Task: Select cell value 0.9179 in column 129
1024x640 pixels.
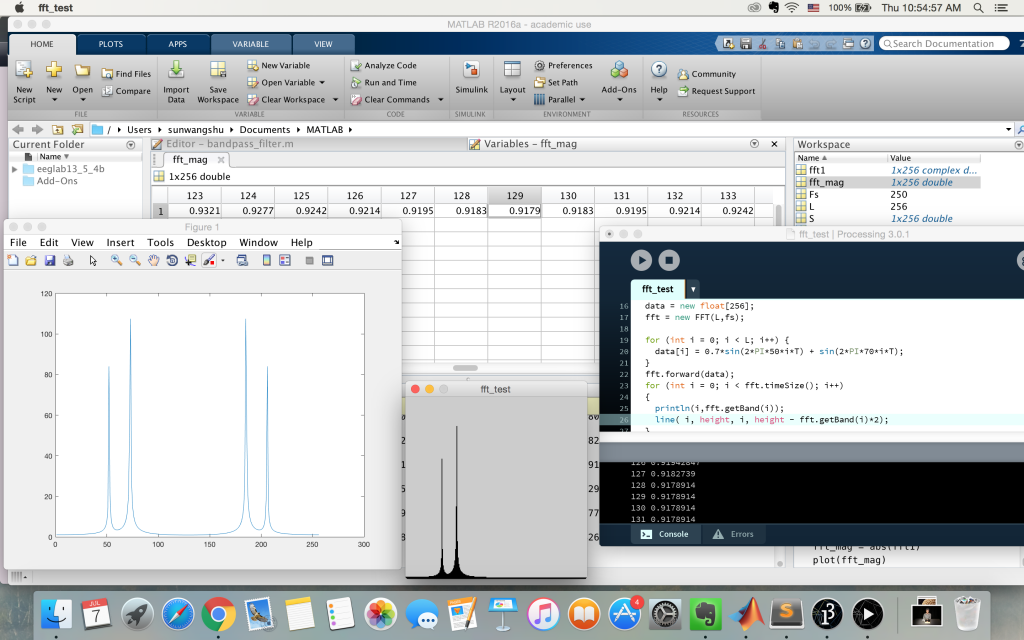Action: tap(515, 210)
